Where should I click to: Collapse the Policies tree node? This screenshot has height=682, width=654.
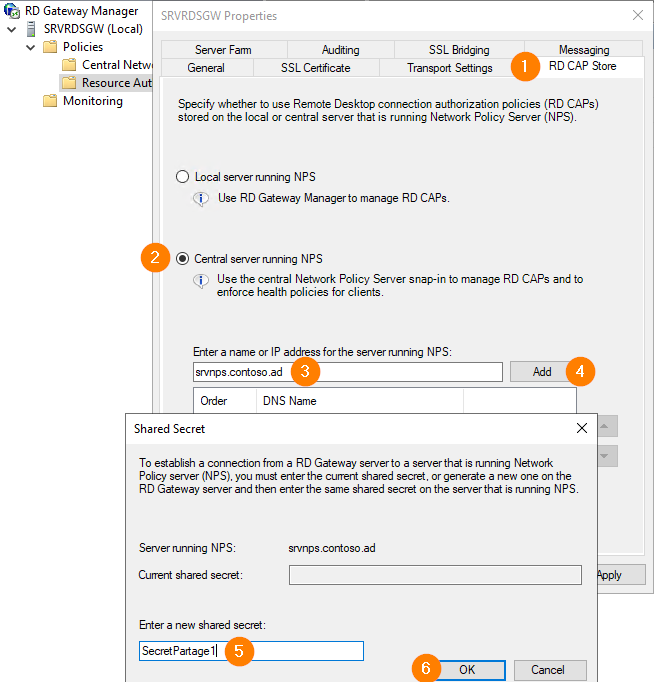pos(30,47)
